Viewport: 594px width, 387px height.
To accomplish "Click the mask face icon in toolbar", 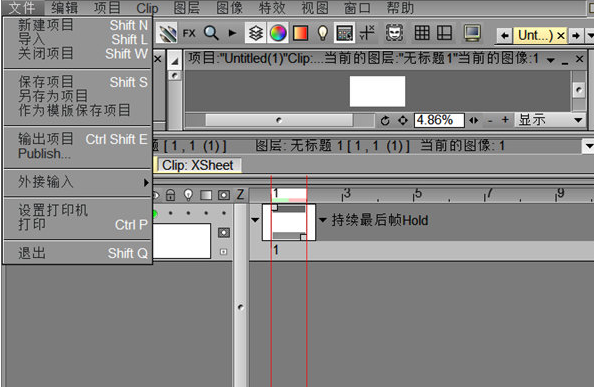I will (394, 33).
